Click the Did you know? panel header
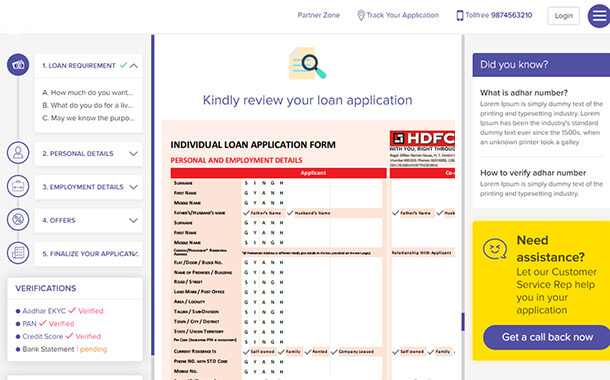610x380 pixels. pos(541,65)
